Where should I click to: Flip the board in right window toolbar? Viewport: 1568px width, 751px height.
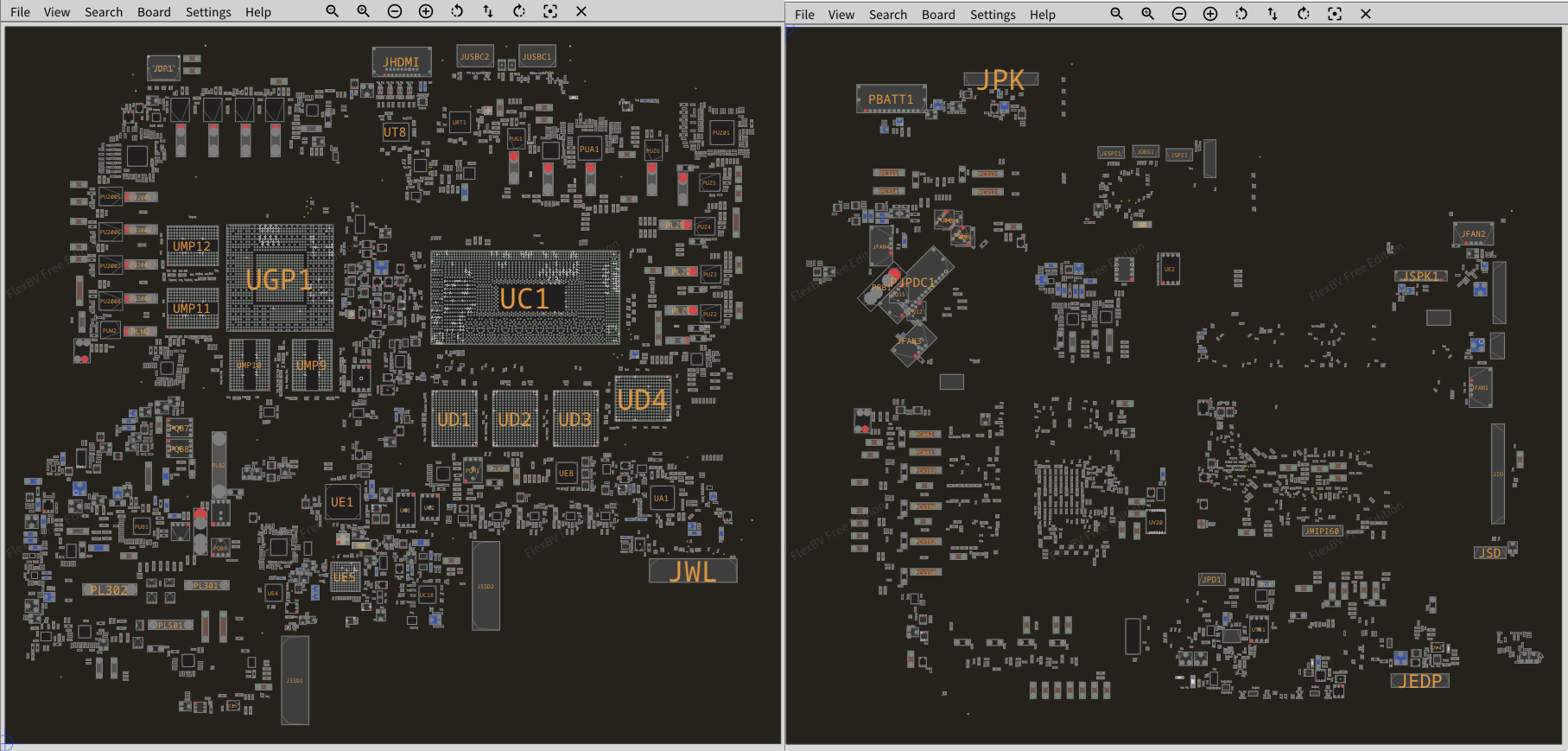pyautogui.click(x=1273, y=14)
